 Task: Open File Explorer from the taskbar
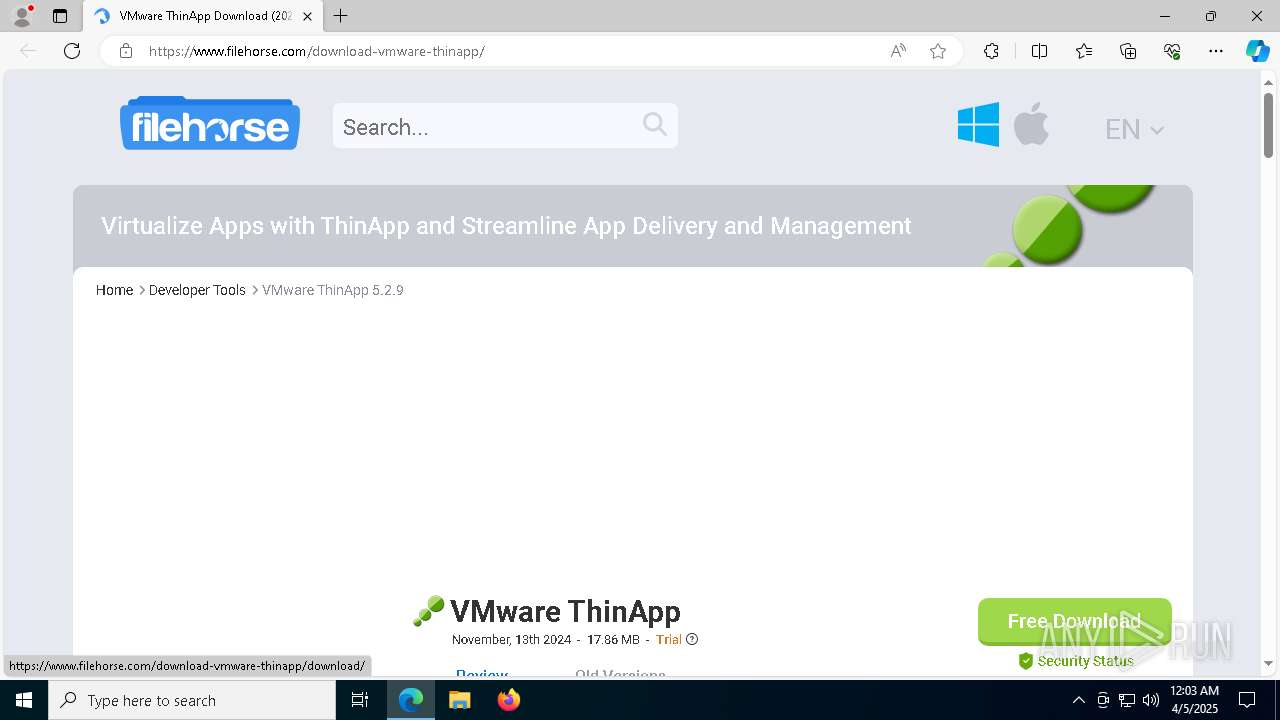point(459,700)
